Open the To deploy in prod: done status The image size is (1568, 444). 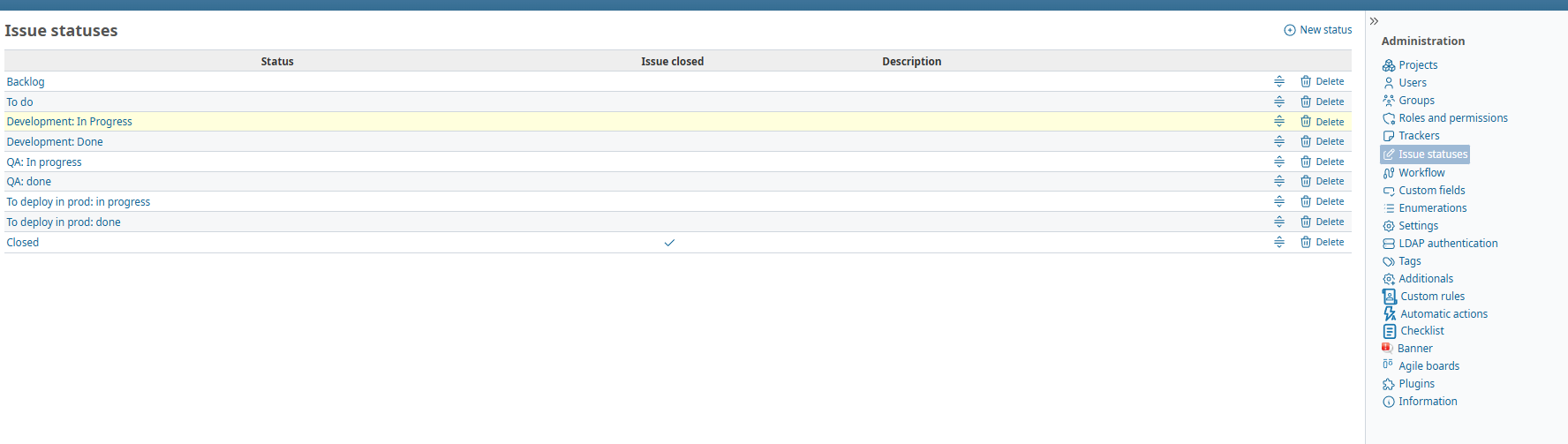(64, 222)
